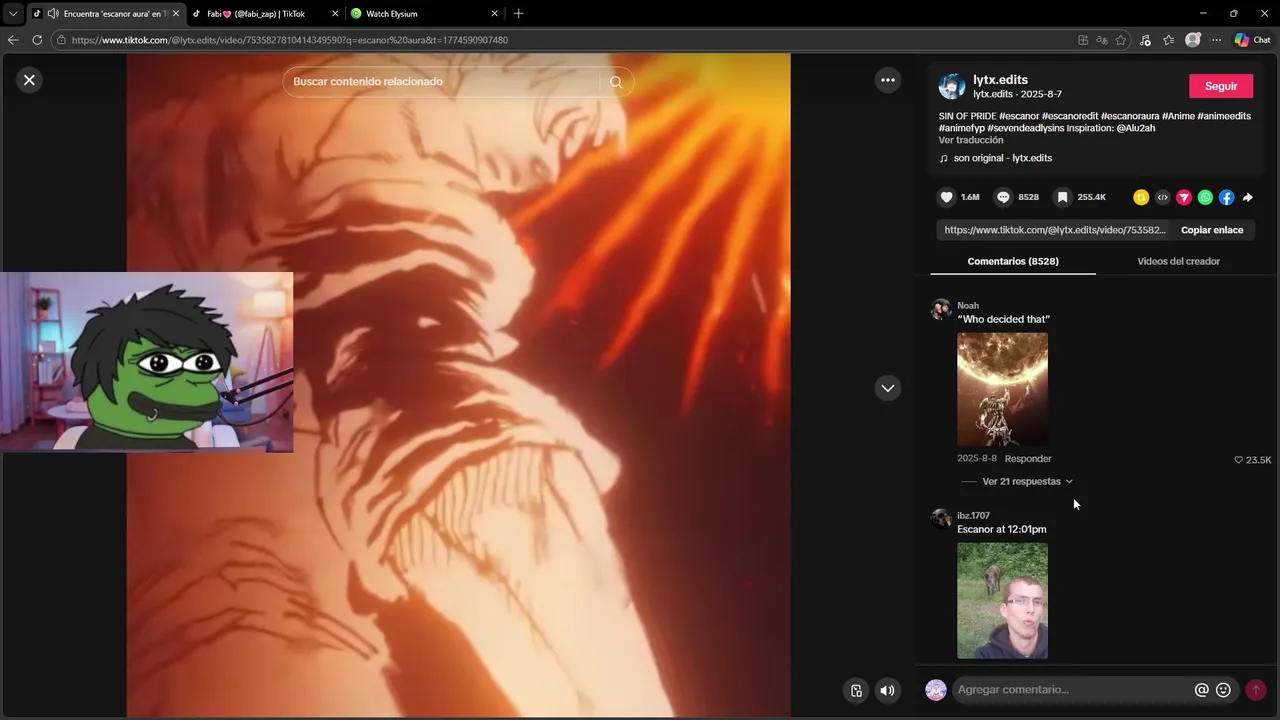1280x720 pixels.
Task: Click the Seguir follow button
Action: point(1220,86)
